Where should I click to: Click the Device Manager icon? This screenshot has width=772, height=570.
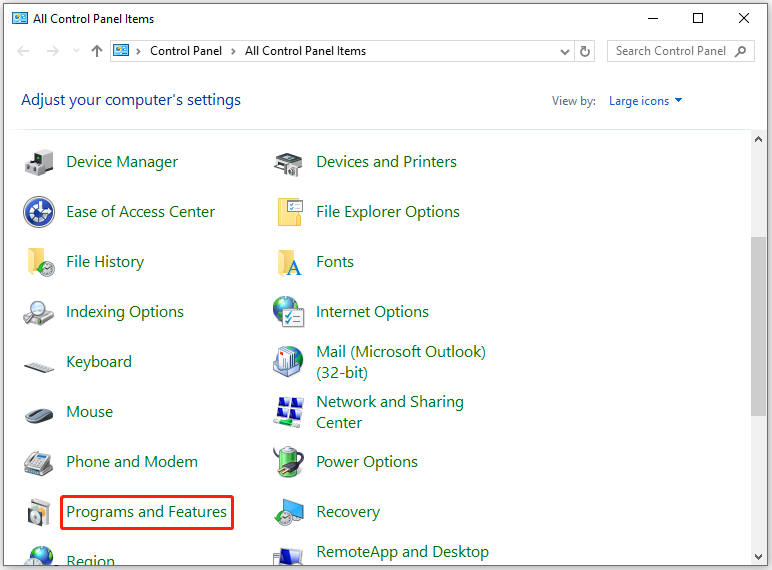(39, 162)
